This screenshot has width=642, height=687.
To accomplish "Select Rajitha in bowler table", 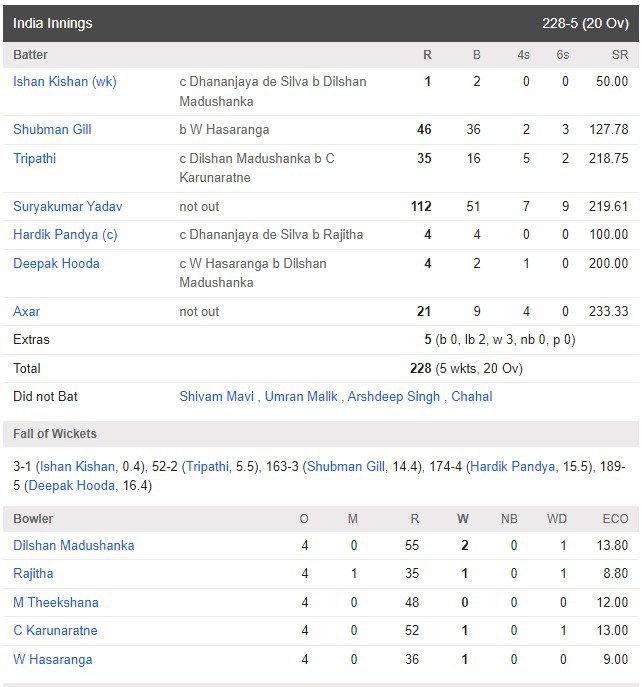I will 33,574.
